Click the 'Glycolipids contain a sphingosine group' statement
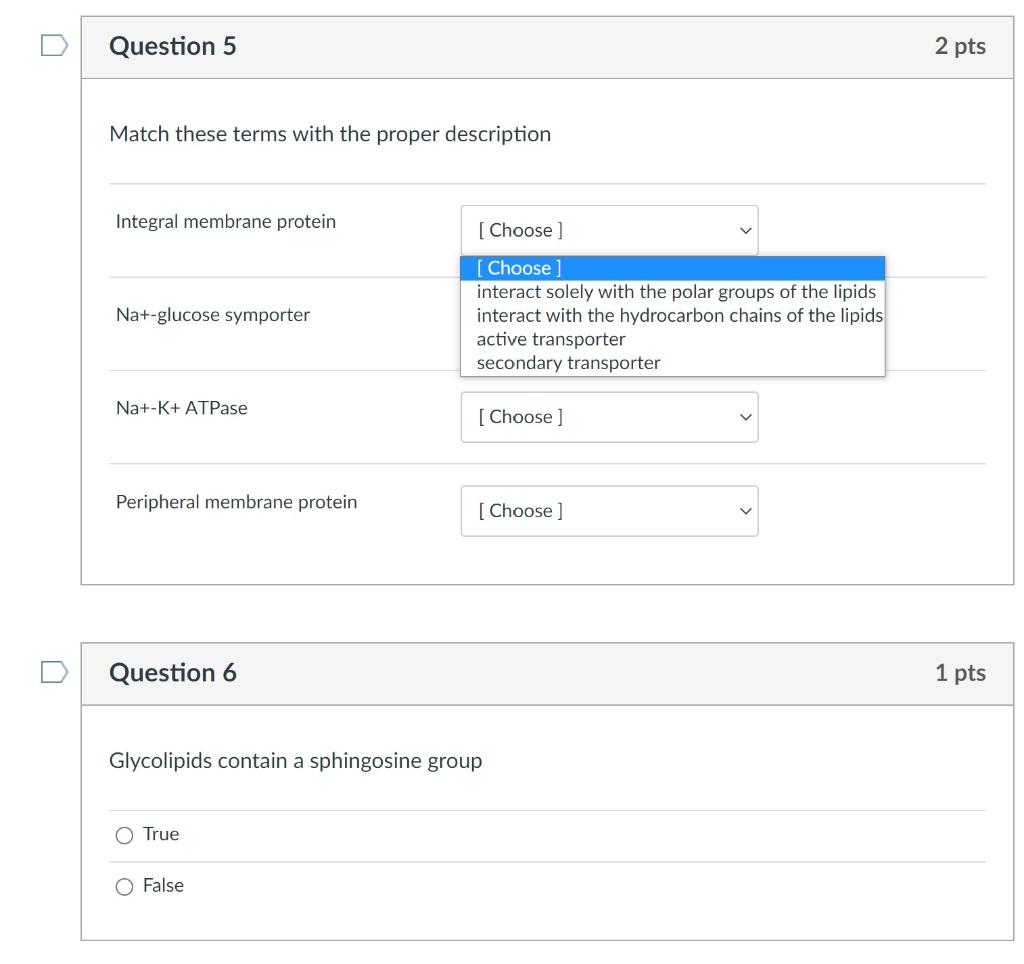The image size is (1024, 964). click(295, 761)
